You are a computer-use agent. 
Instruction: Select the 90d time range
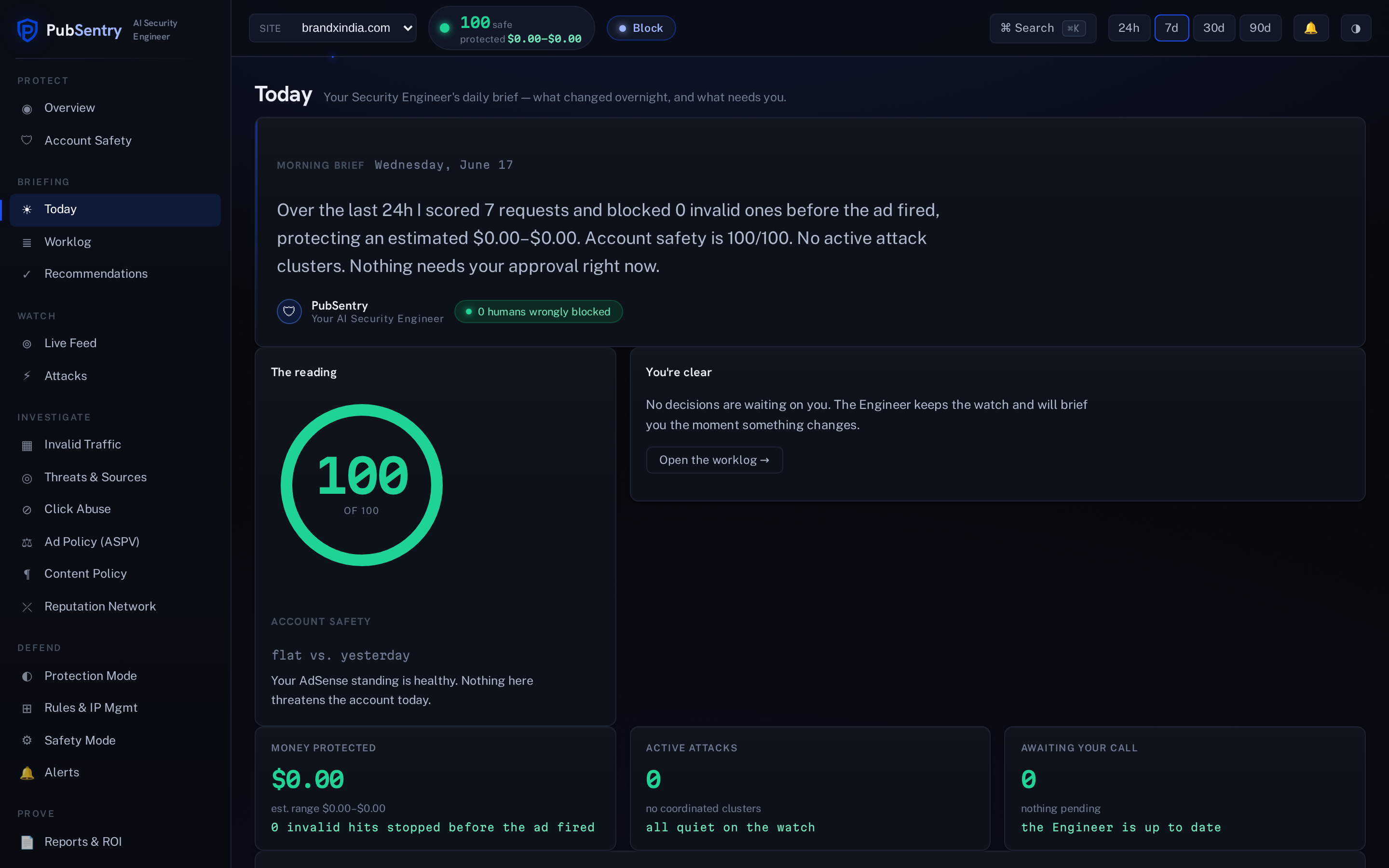(1260, 28)
